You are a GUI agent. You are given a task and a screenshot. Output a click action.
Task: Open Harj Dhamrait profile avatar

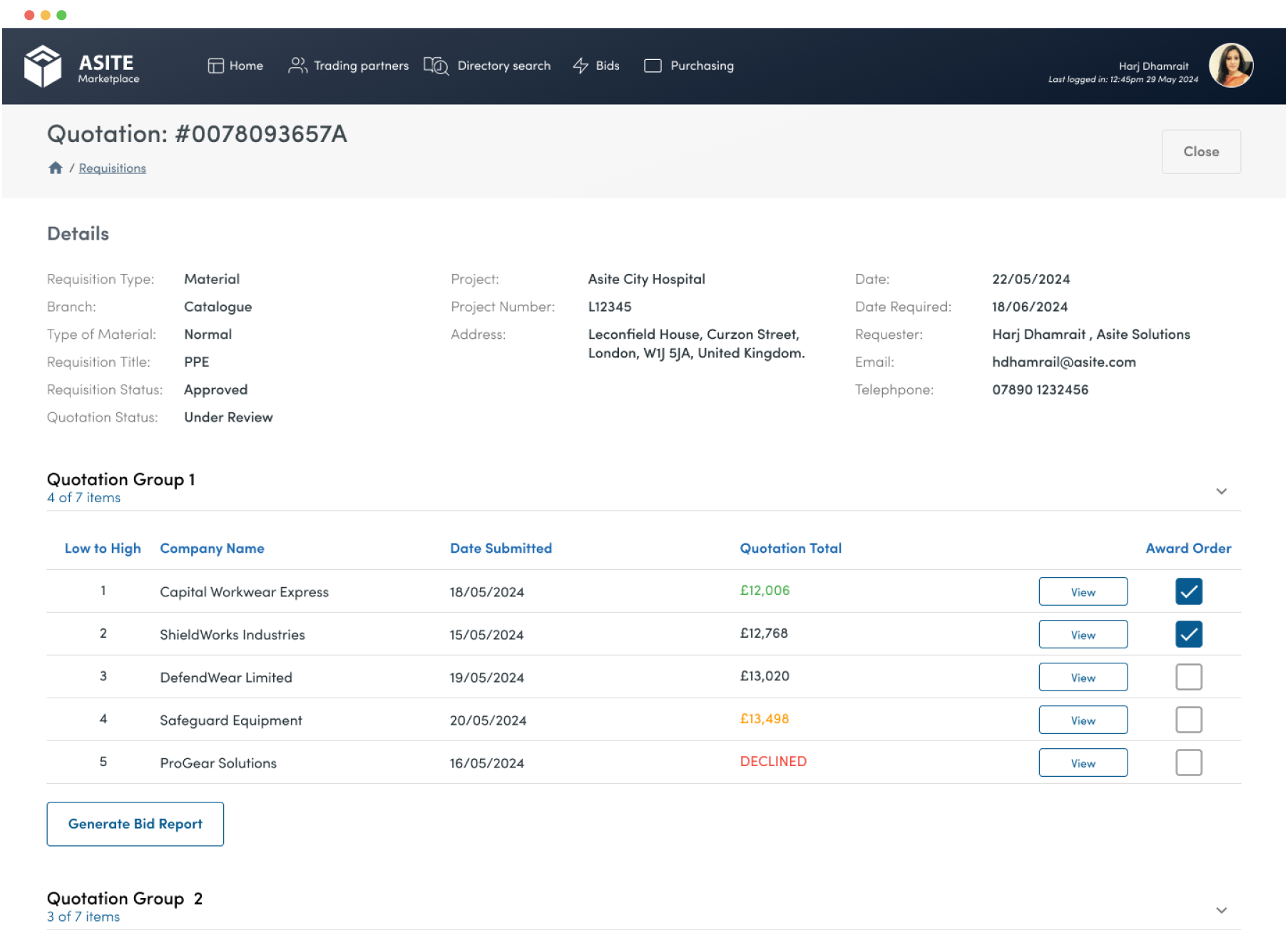(1231, 66)
